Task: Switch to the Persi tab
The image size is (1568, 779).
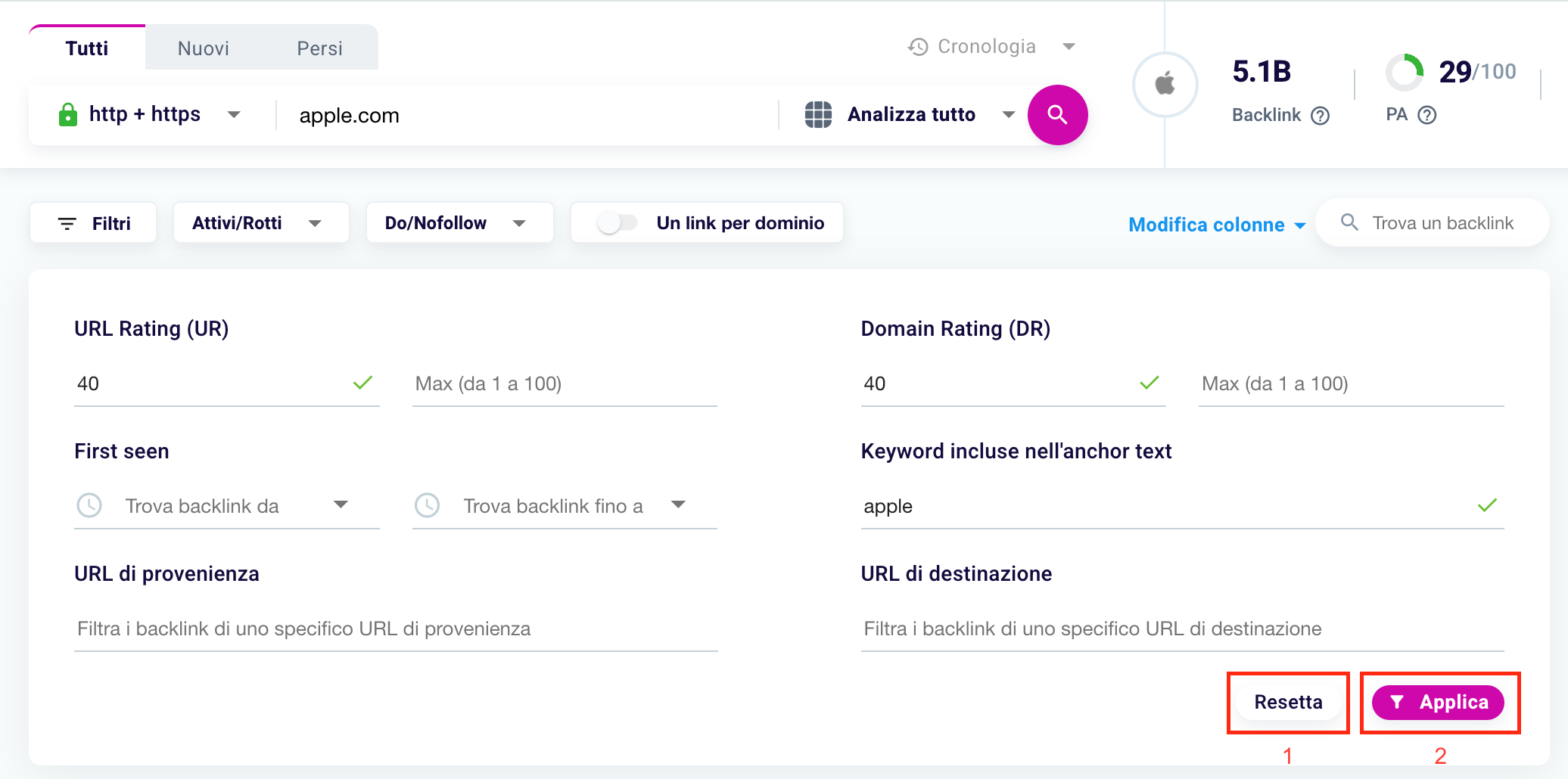Action: tap(319, 48)
